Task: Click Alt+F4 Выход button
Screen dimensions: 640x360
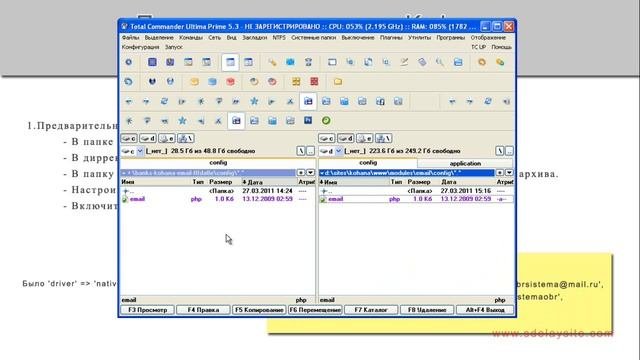Action: coord(484,310)
